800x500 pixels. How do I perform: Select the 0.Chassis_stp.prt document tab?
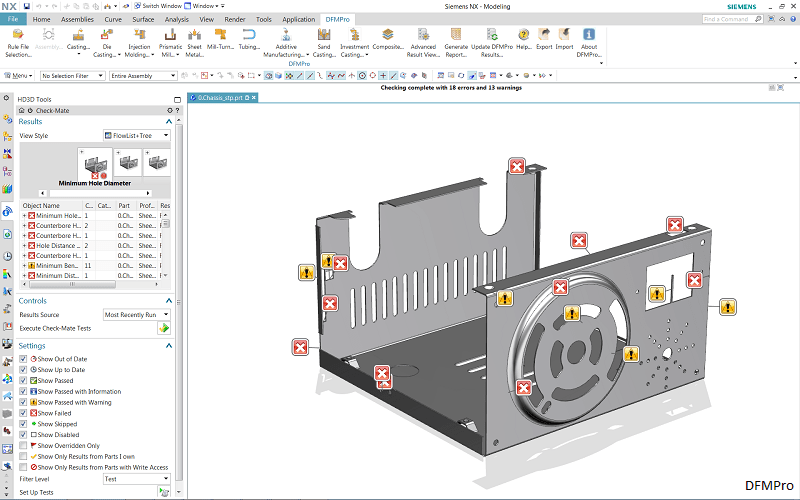[x=223, y=97]
